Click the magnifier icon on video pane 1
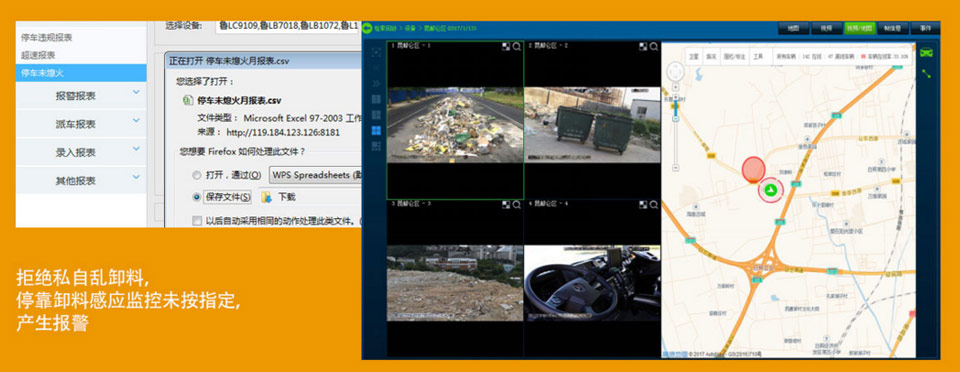The height and width of the screenshot is (372, 960). tap(517, 46)
